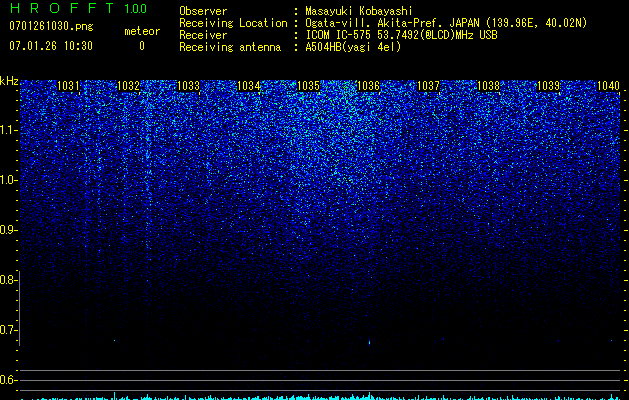Click the 1036 time marker
The height and width of the screenshot is (400, 629).
368,86
